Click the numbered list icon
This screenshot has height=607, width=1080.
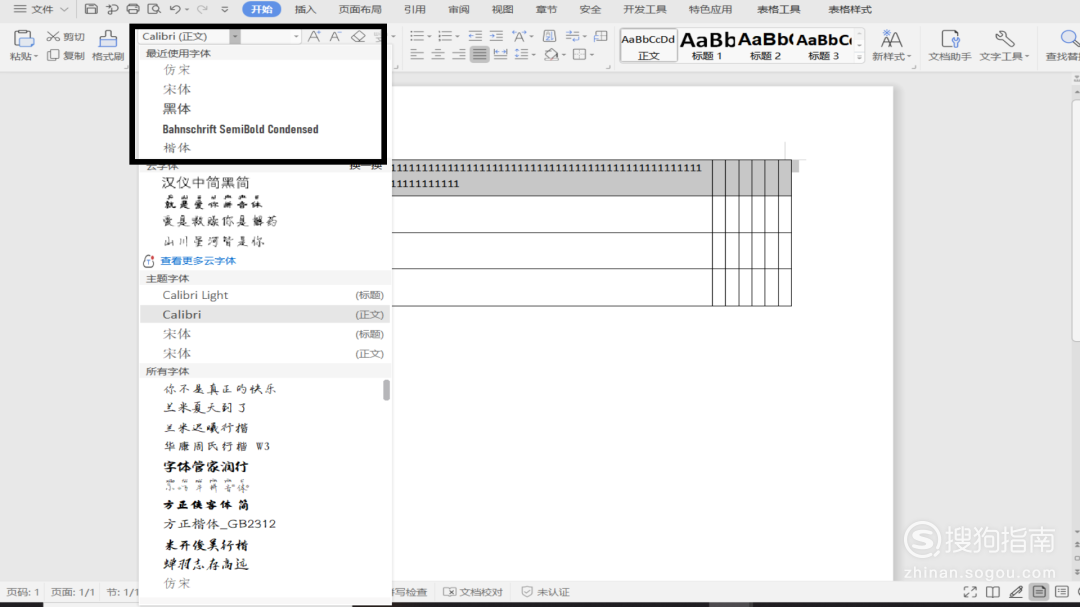pos(445,36)
